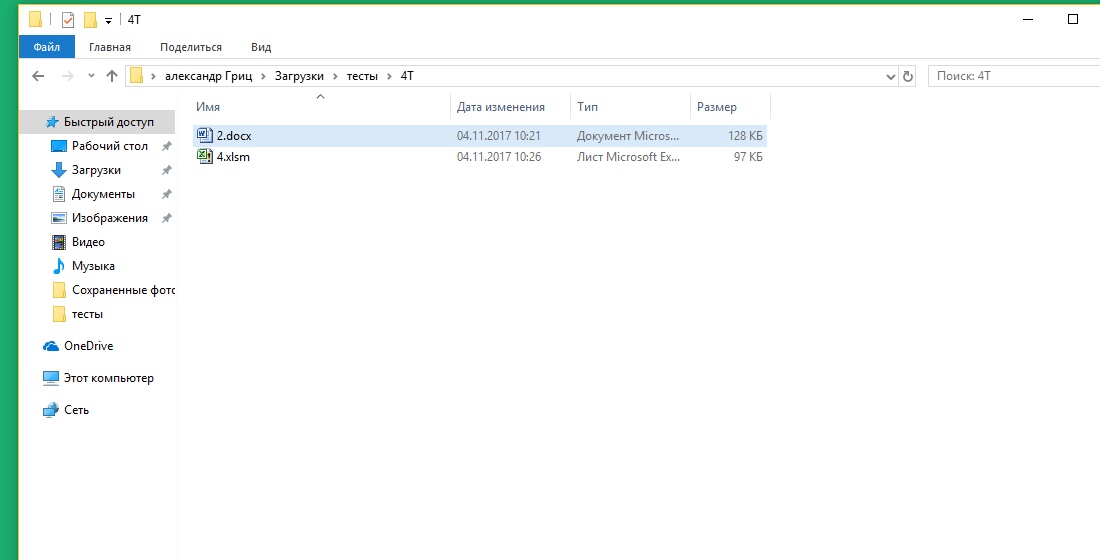Sort by the Имя column header
Image resolution: width=1100 pixels, height=560 pixels.
(208, 107)
